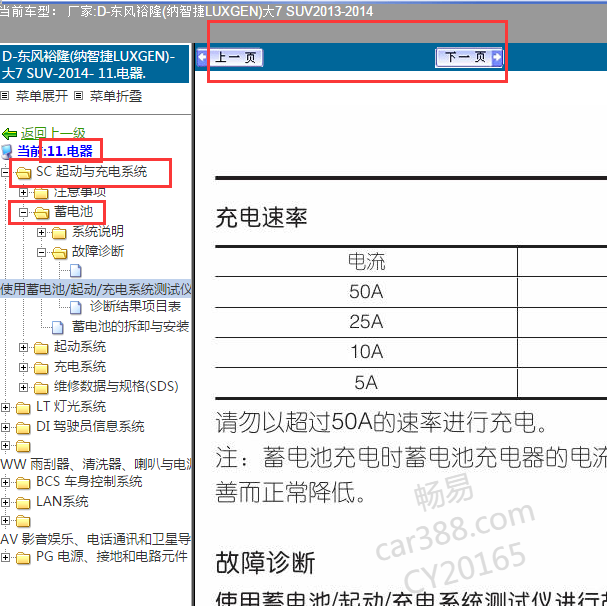
Task: Expand WW 雨刮器、清洗器 node
Action: click(5, 446)
